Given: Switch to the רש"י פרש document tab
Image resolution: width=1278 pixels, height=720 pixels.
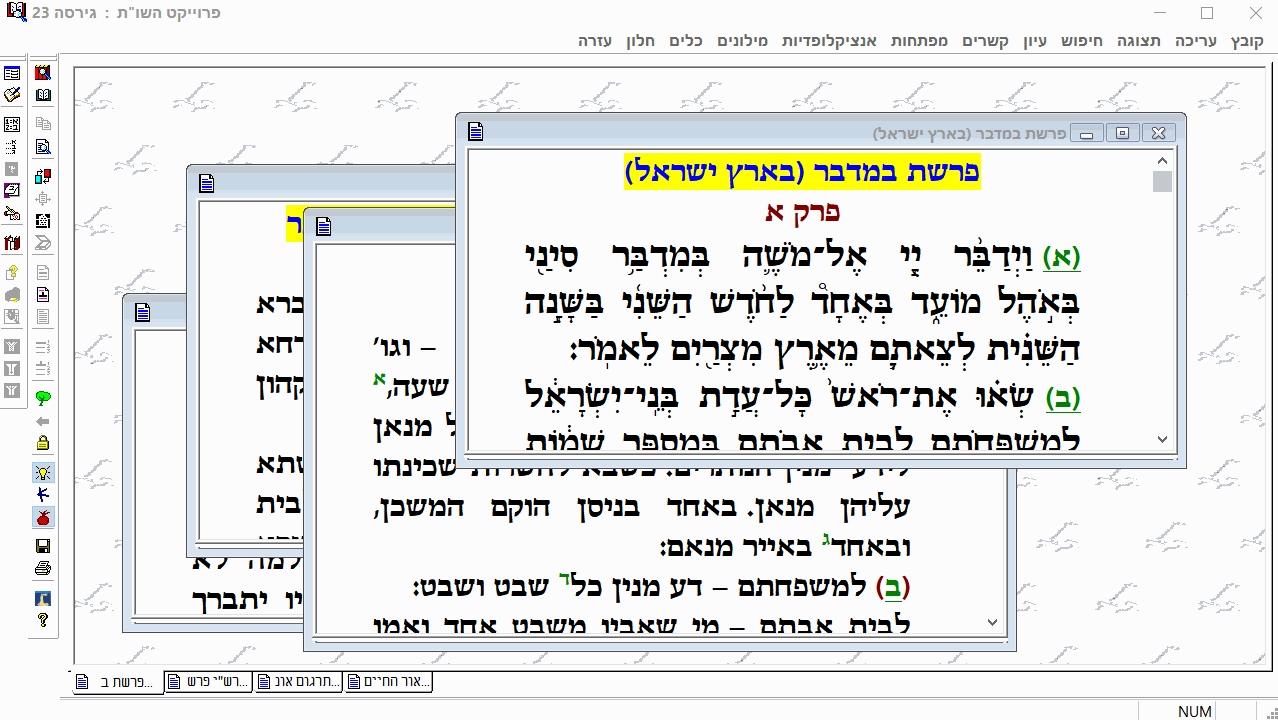Looking at the screenshot, I should pyautogui.click(x=208, y=682).
